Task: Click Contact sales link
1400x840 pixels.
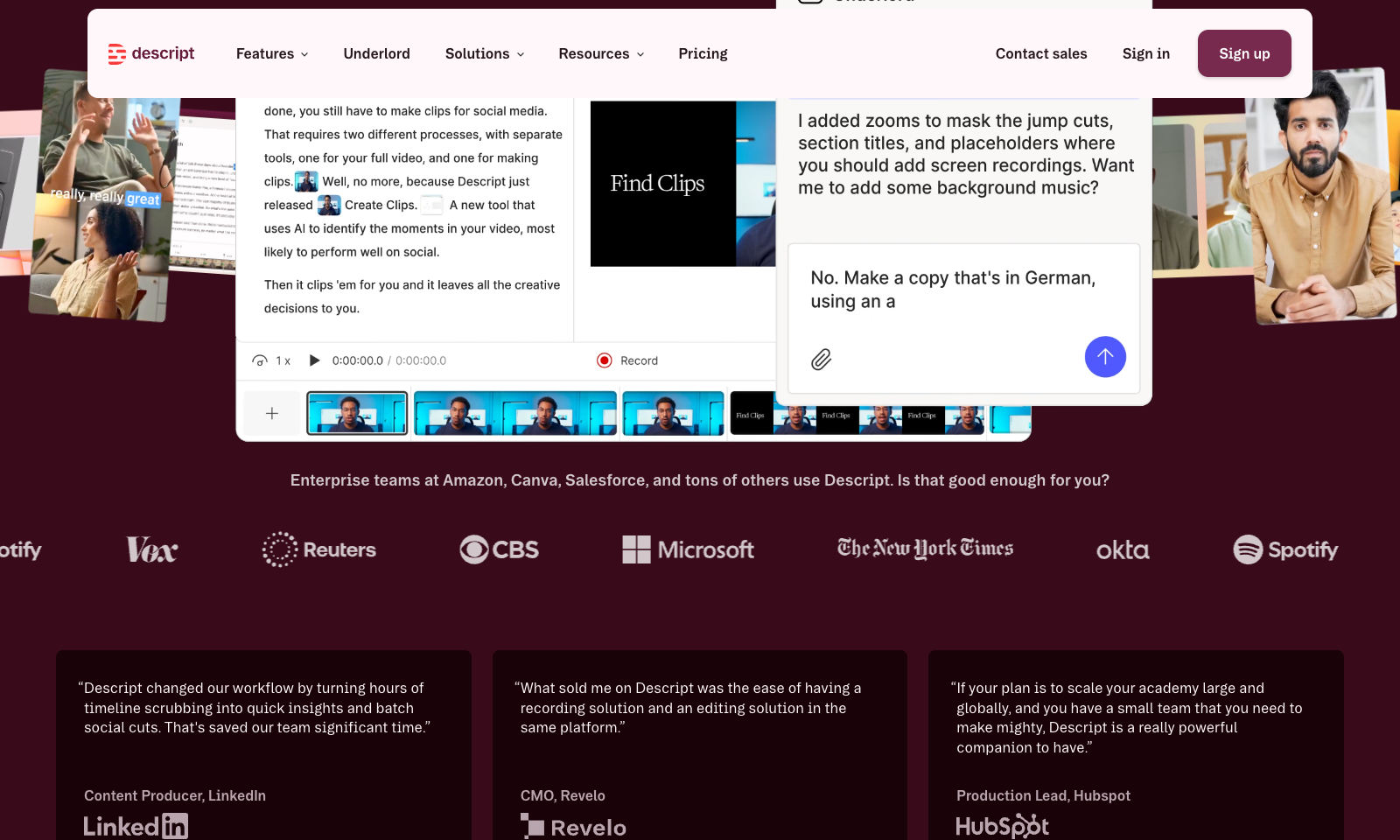Action: click(x=1041, y=53)
